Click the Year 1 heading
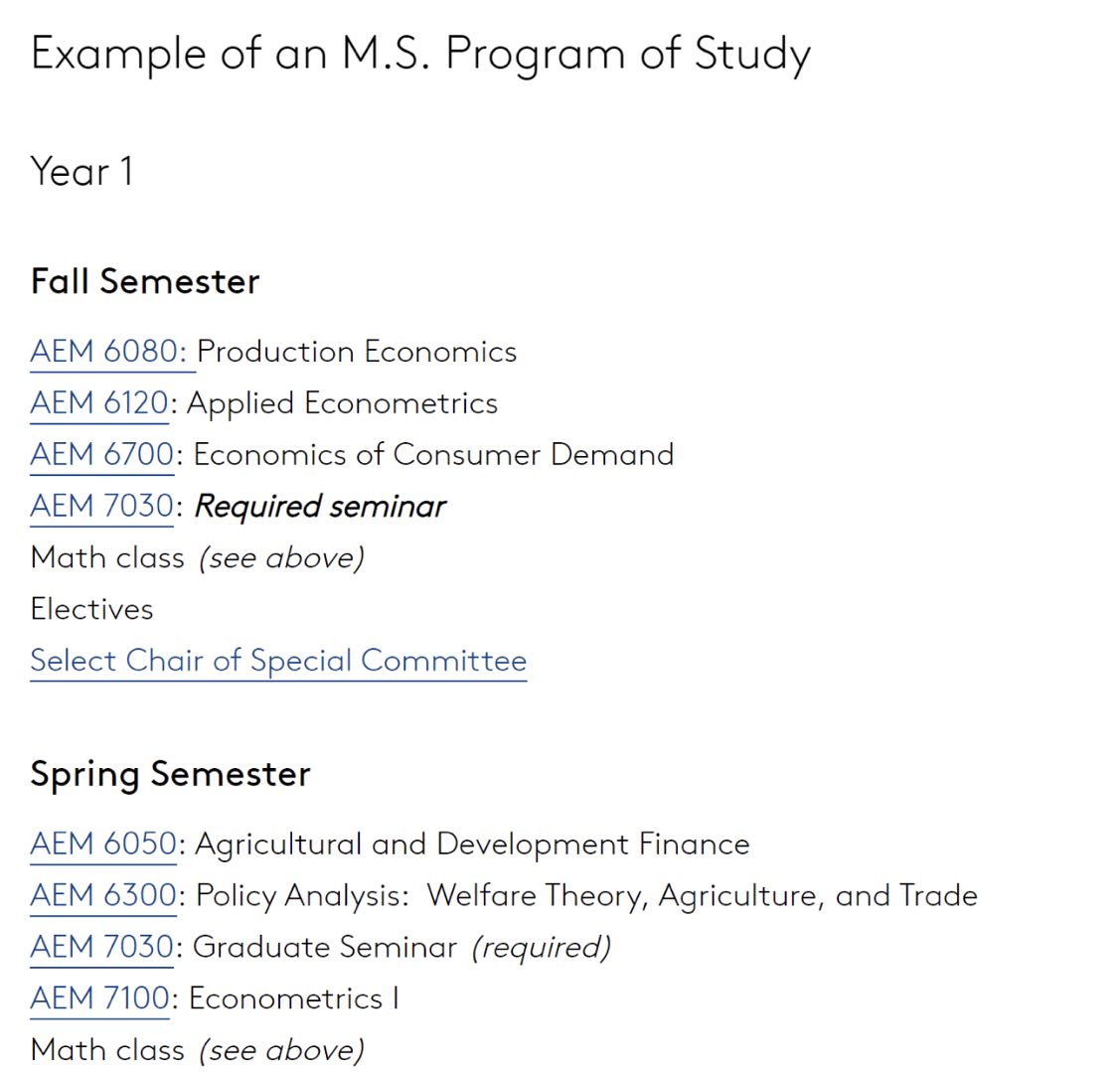 (81, 172)
